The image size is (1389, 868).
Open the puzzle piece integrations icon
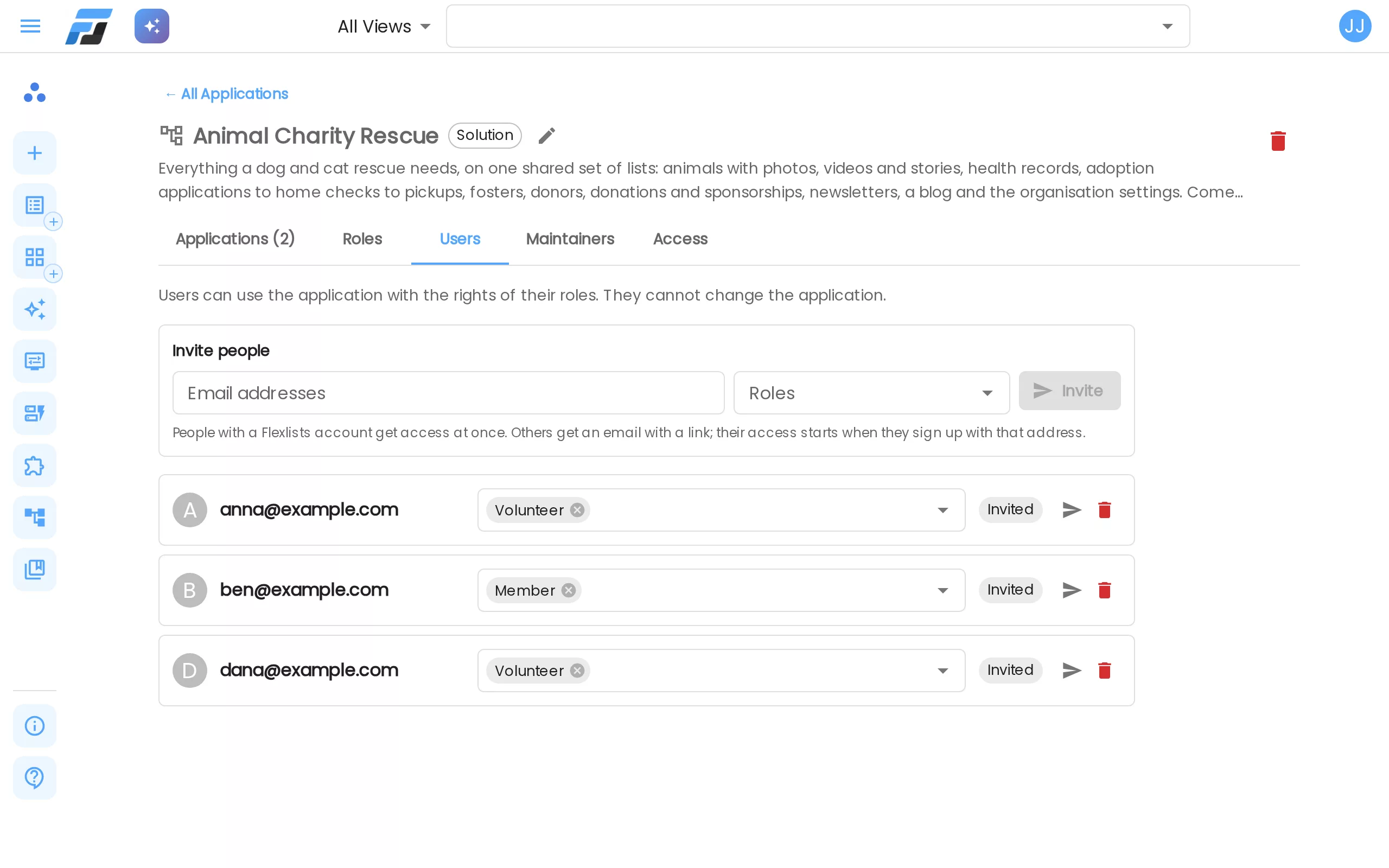tap(34, 465)
